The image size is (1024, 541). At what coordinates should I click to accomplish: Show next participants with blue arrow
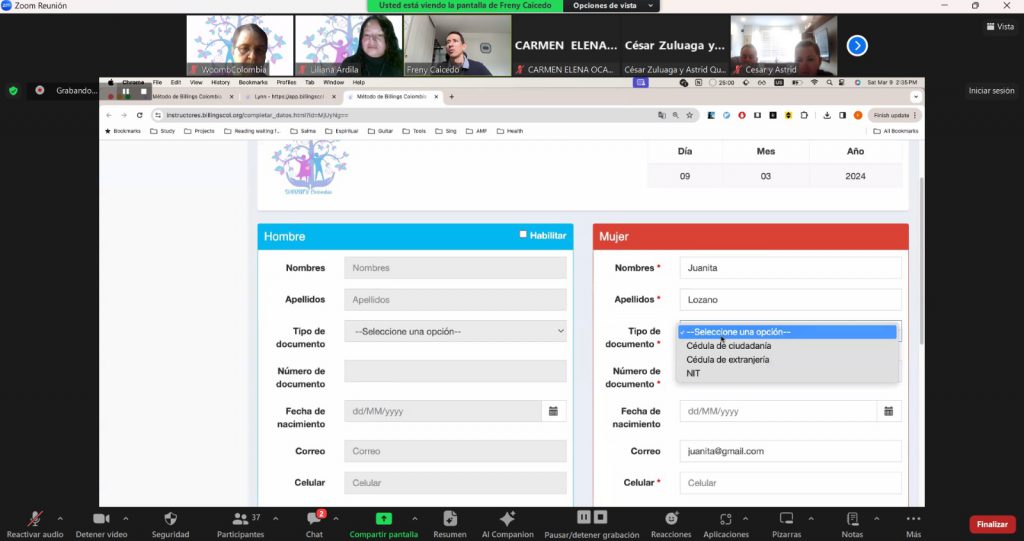[x=857, y=46]
